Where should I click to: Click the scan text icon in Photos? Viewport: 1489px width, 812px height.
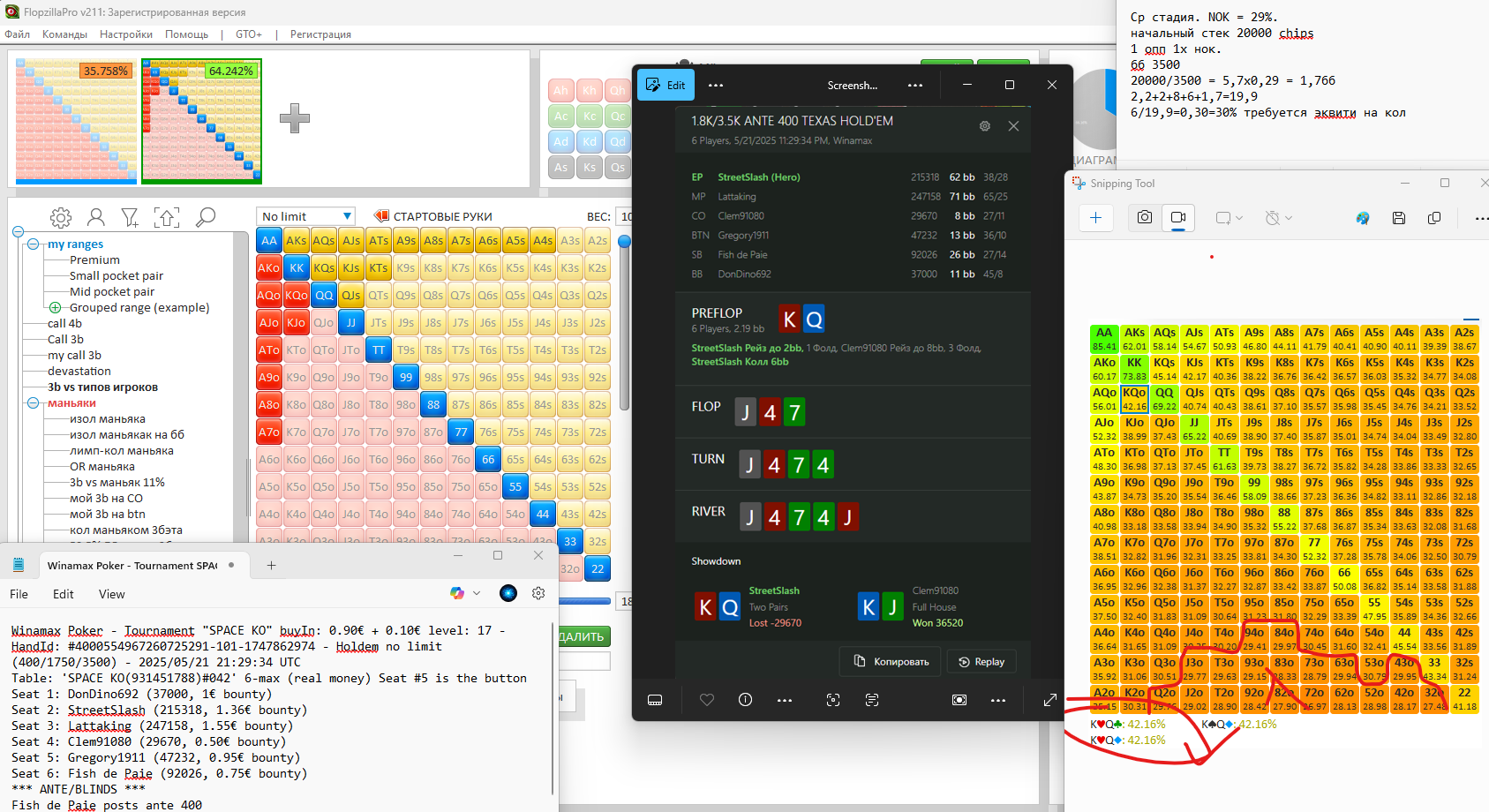pyautogui.click(x=872, y=700)
